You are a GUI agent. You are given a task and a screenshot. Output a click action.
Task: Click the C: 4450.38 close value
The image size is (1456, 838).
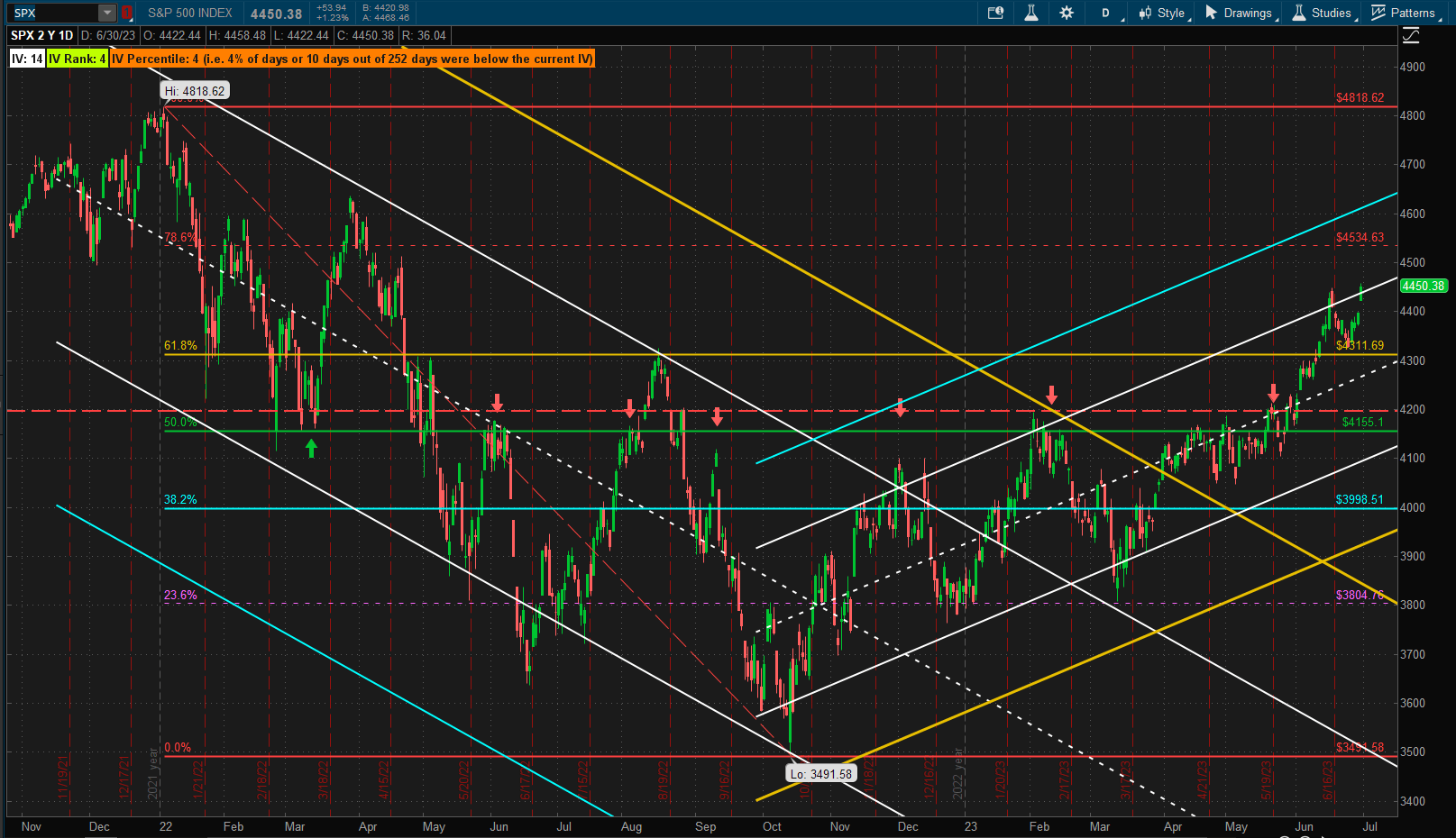(365, 35)
